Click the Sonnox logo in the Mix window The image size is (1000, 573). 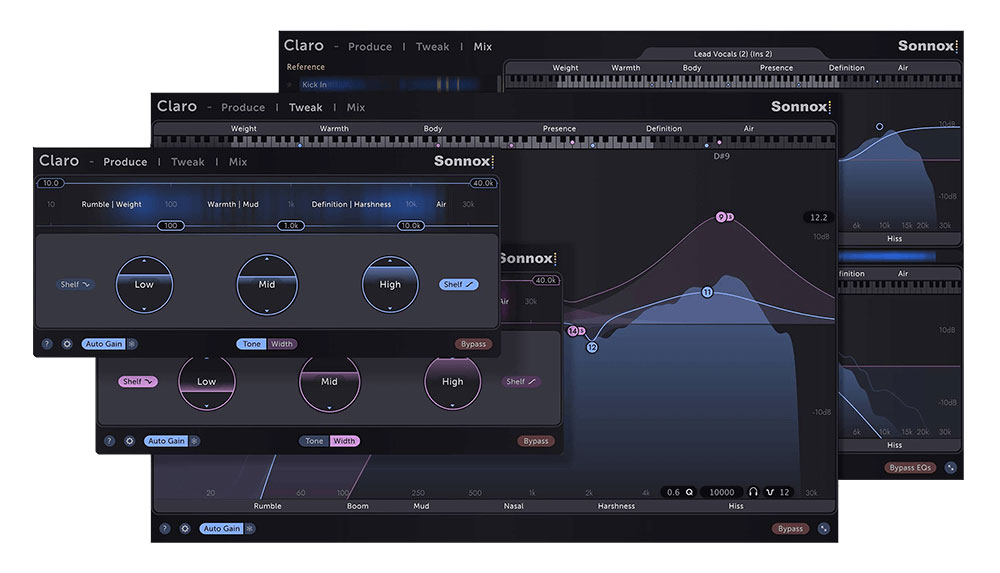click(927, 45)
